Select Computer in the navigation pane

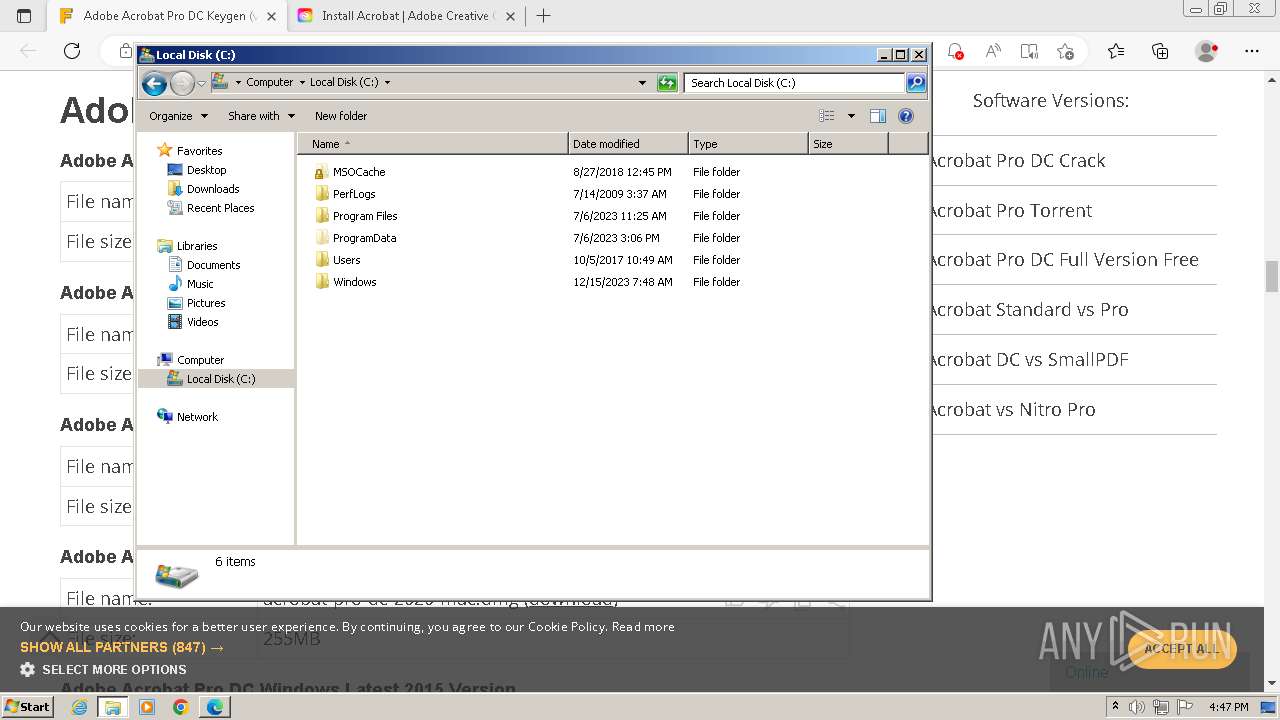click(x=200, y=360)
